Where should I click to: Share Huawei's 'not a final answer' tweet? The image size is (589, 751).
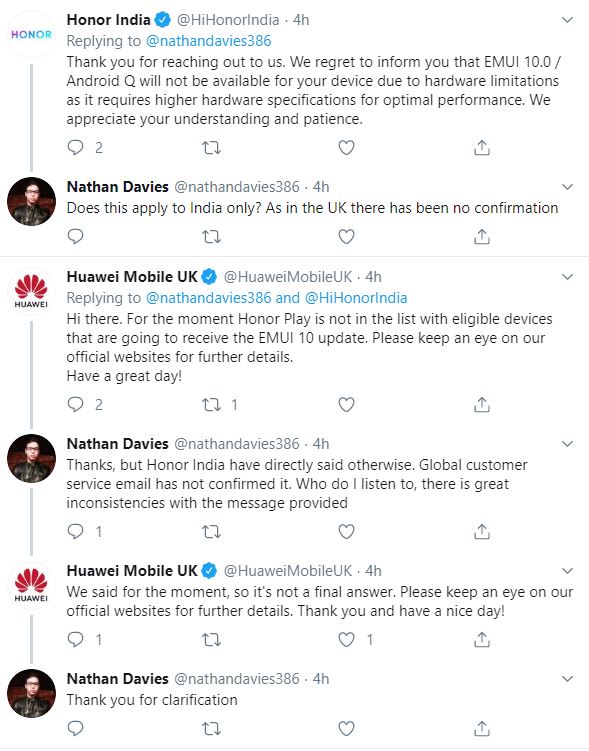[482, 639]
